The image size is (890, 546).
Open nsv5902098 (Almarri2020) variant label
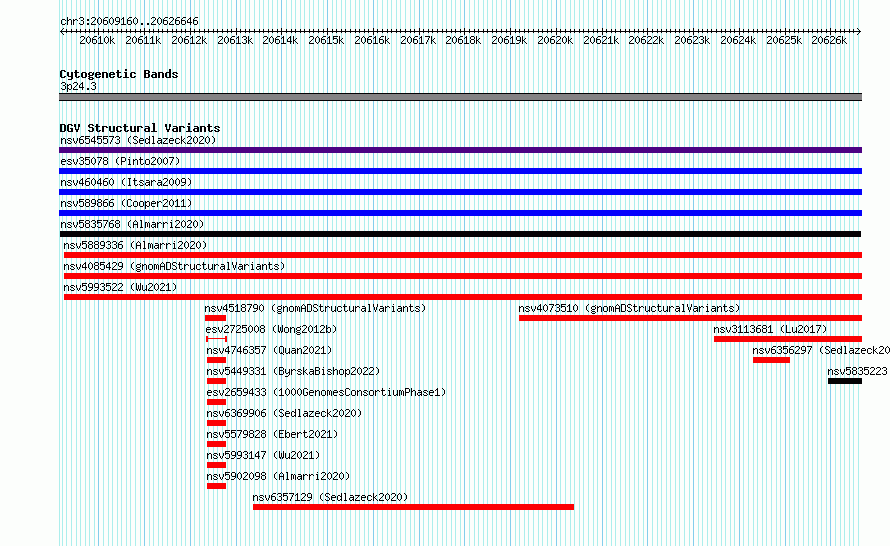278,476
